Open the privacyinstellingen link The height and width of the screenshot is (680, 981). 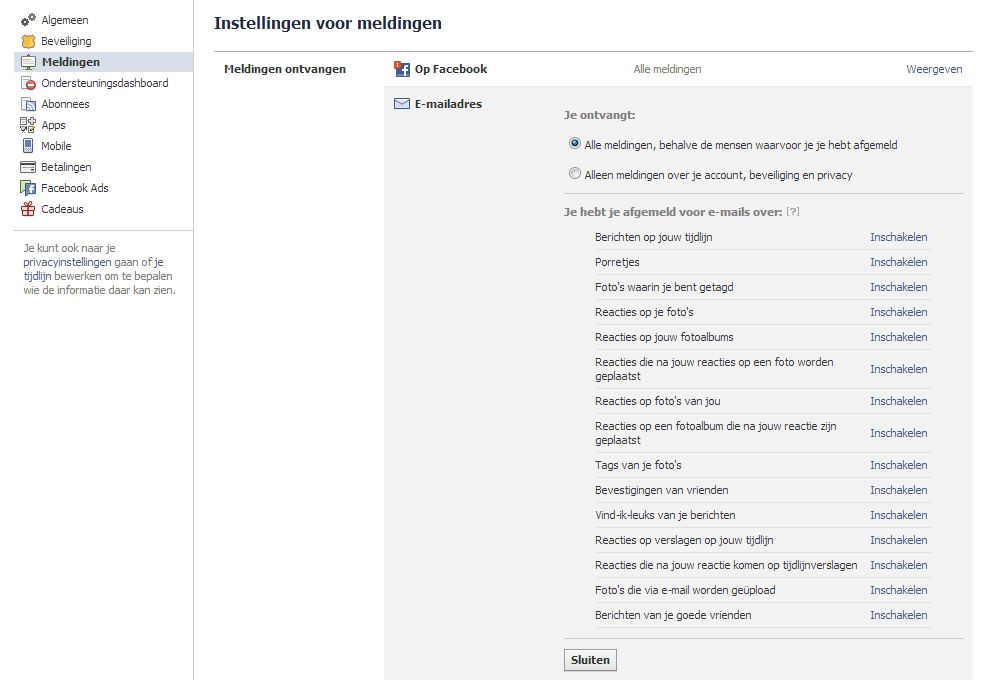(x=67, y=262)
